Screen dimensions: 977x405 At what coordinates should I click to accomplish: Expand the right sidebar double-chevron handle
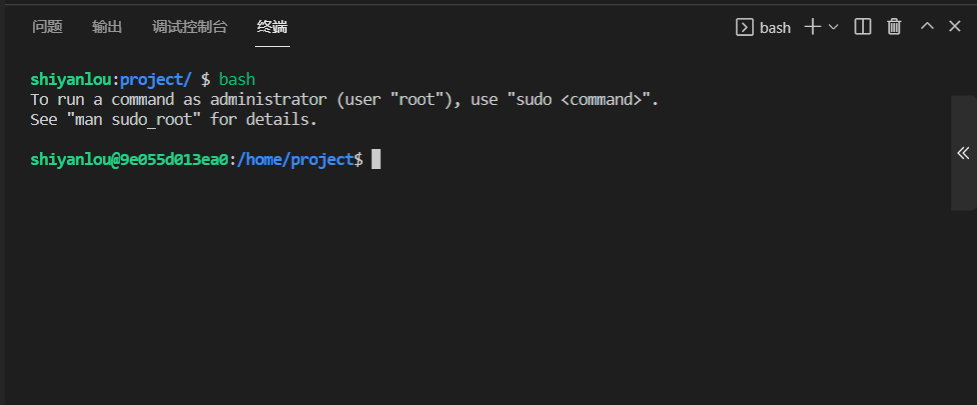963,153
